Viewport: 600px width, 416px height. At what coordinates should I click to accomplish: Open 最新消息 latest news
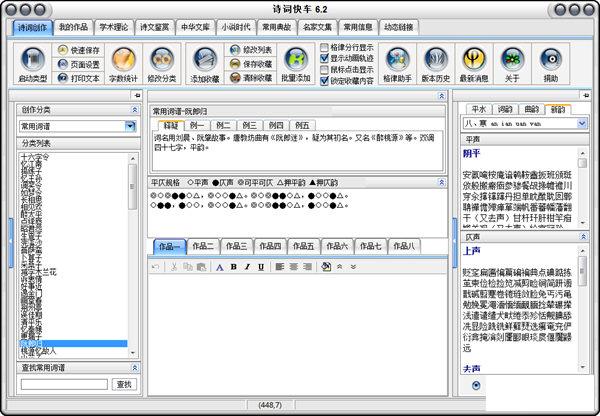click(x=474, y=64)
